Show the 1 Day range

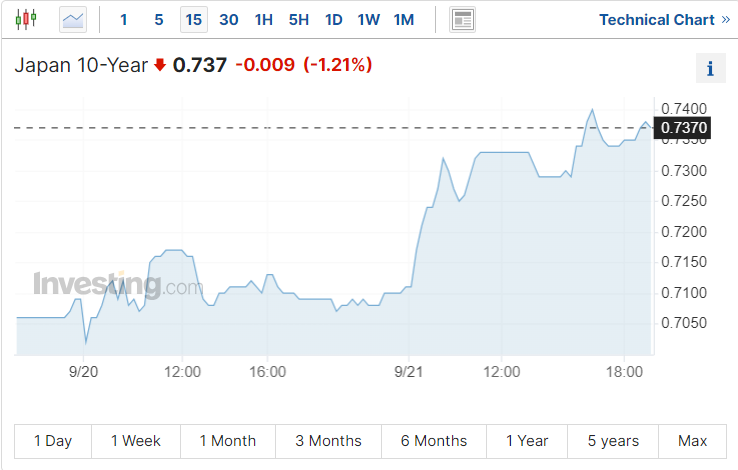(53, 441)
